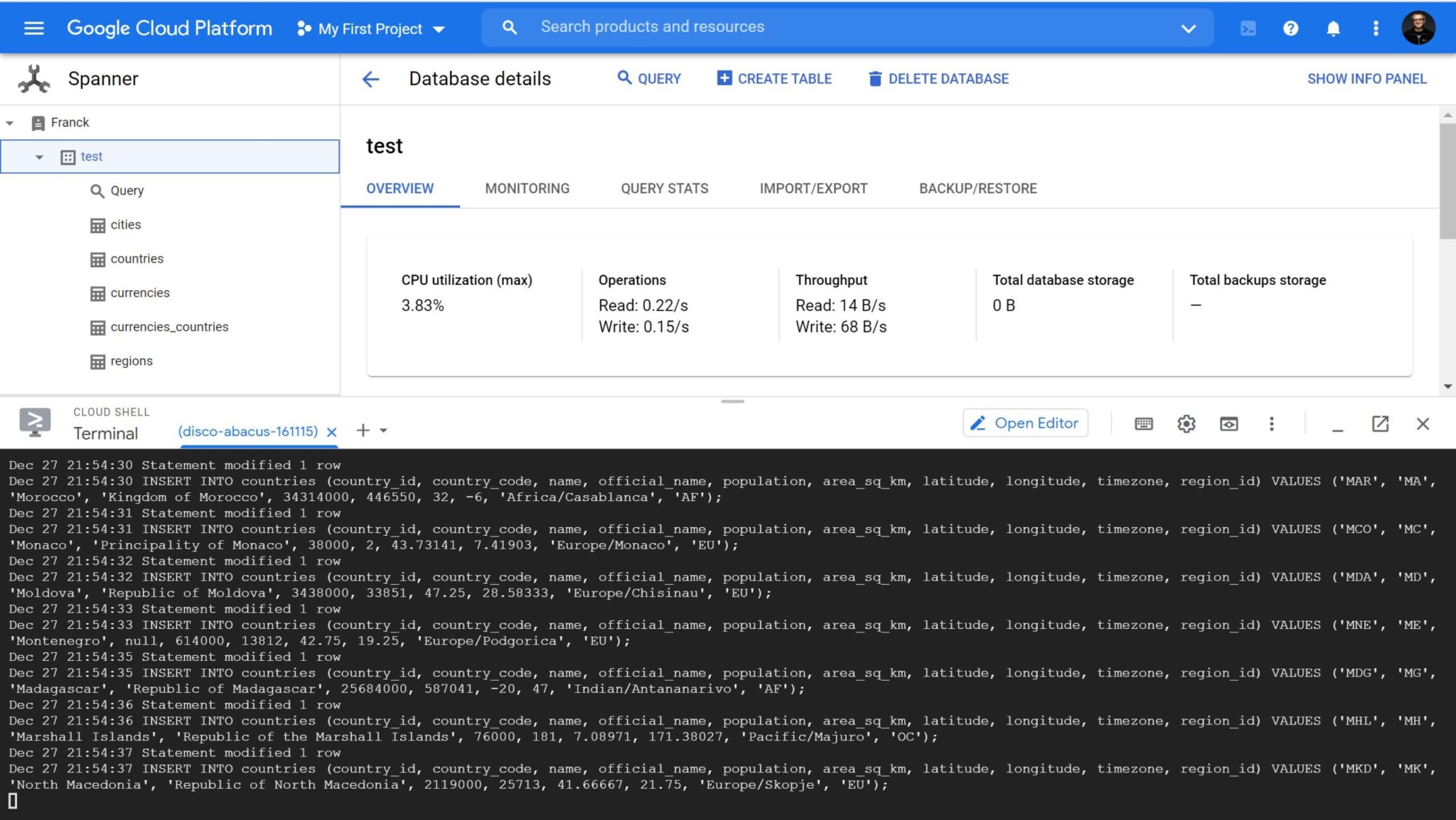Select the test database in tree
This screenshot has width=1456, height=820.
point(170,156)
